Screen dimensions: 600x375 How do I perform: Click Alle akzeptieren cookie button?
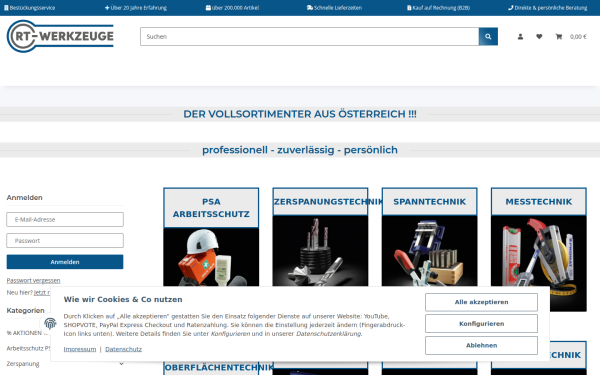481,302
